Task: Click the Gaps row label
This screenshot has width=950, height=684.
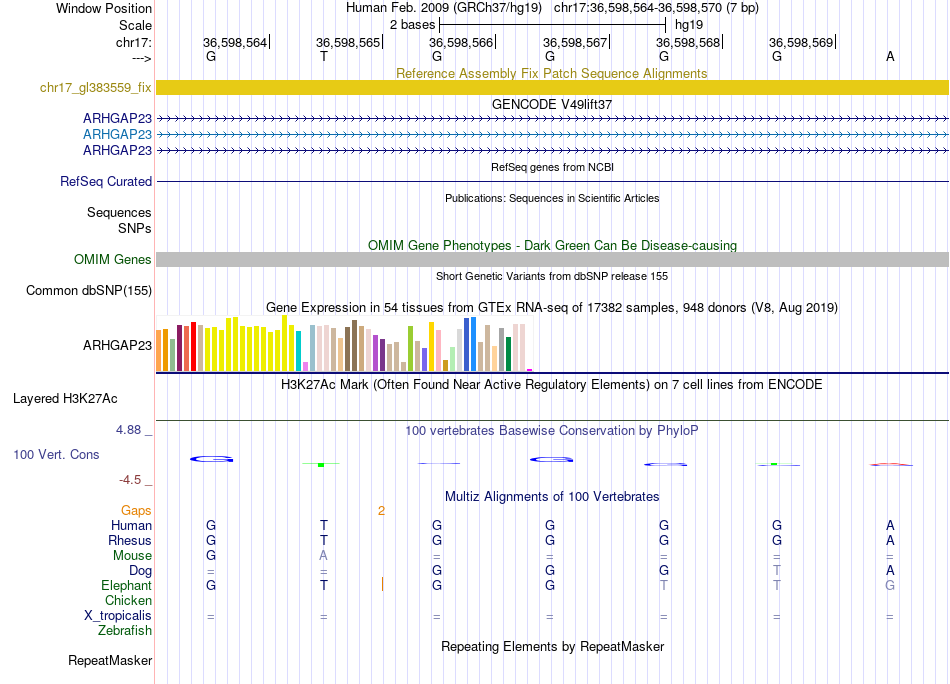Action: pos(136,511)
